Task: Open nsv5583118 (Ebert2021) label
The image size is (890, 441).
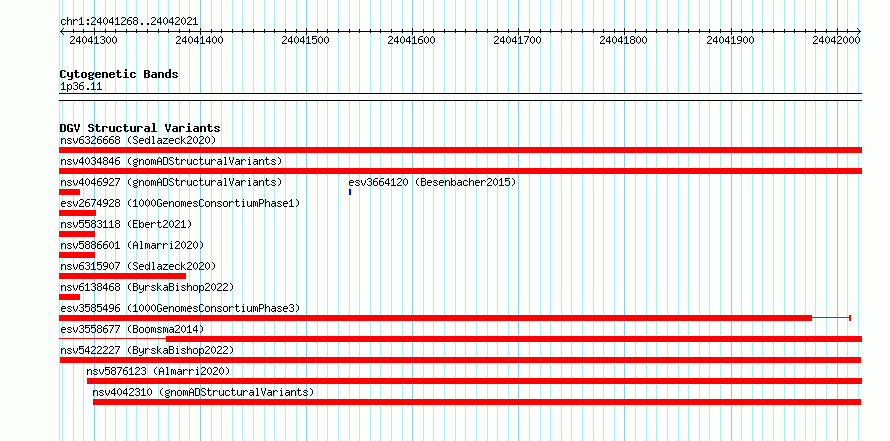Action: [x=126, y=224]
